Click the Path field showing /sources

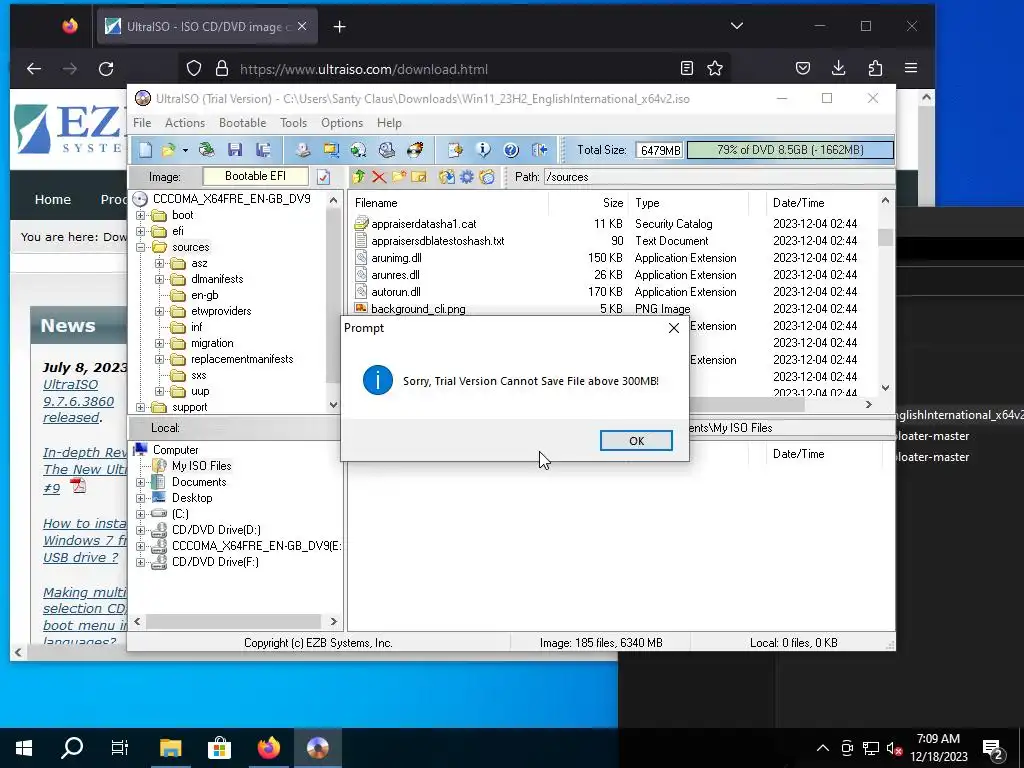[x=719, y=177]
